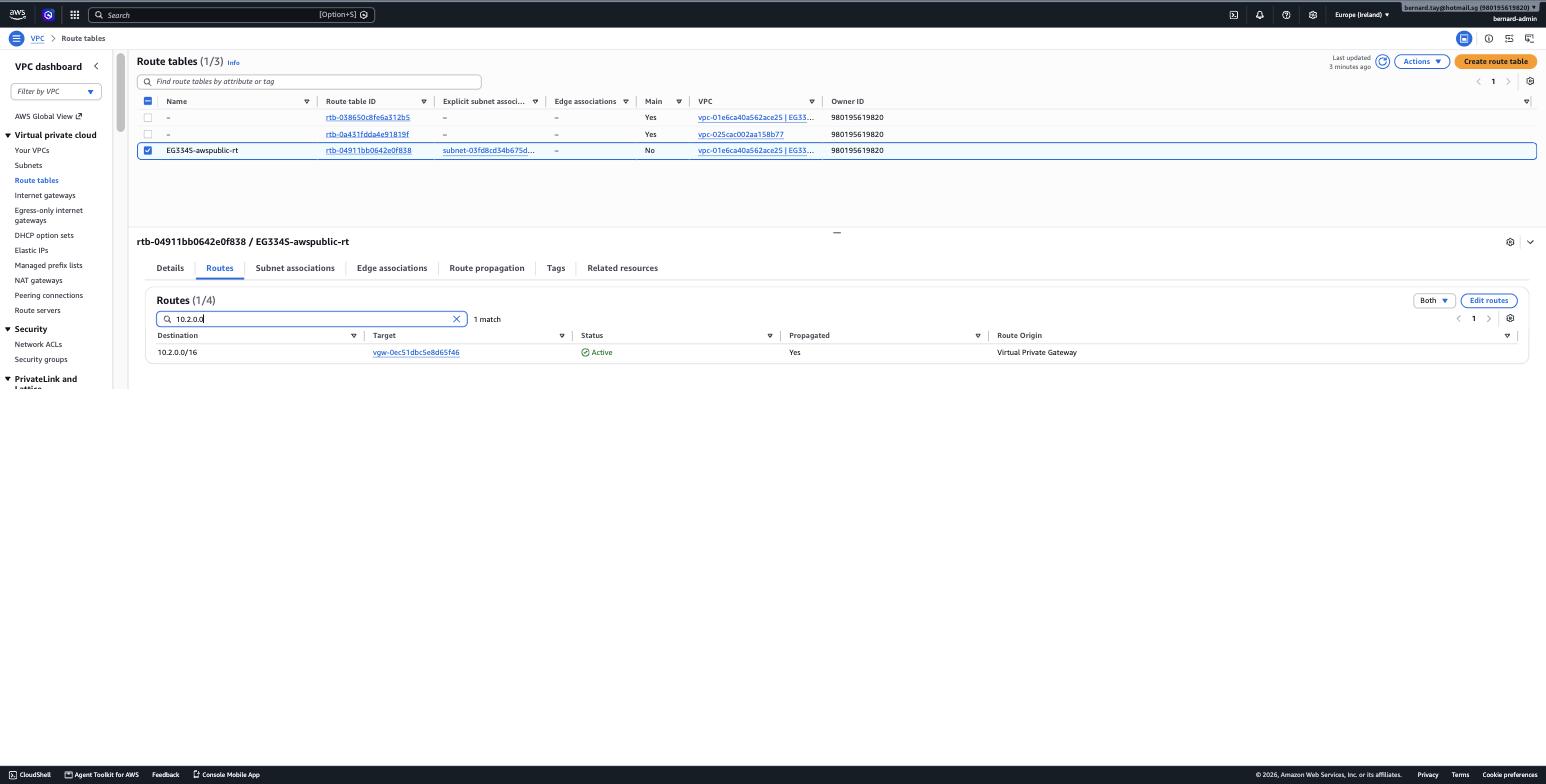
Task: Collapse the PrivateLink and Lattice section
Action: tap(8, 379)
